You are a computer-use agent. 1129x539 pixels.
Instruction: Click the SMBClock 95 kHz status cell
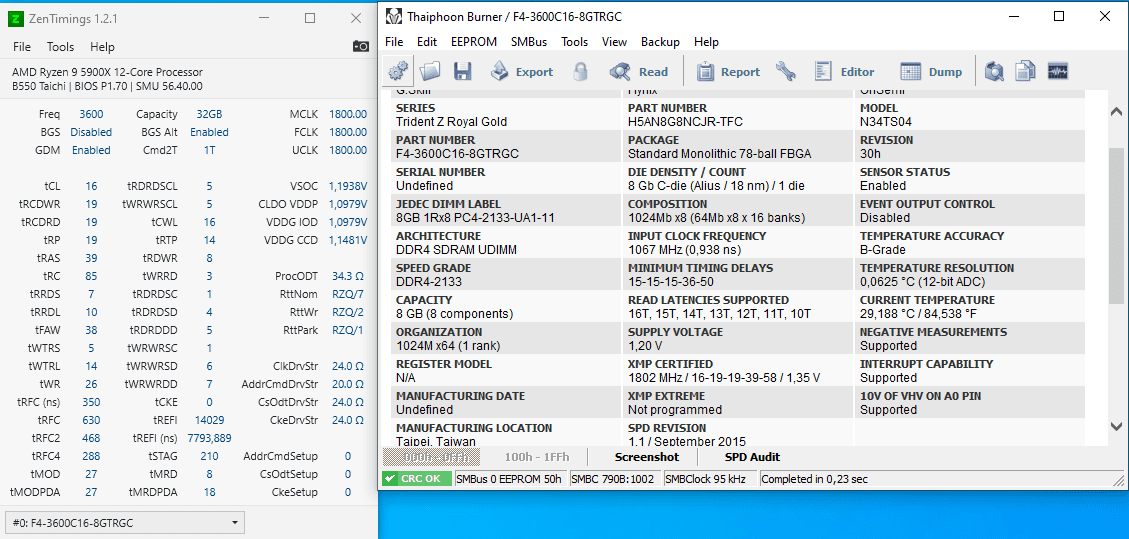pyautogui.click(x=710, y=479)
